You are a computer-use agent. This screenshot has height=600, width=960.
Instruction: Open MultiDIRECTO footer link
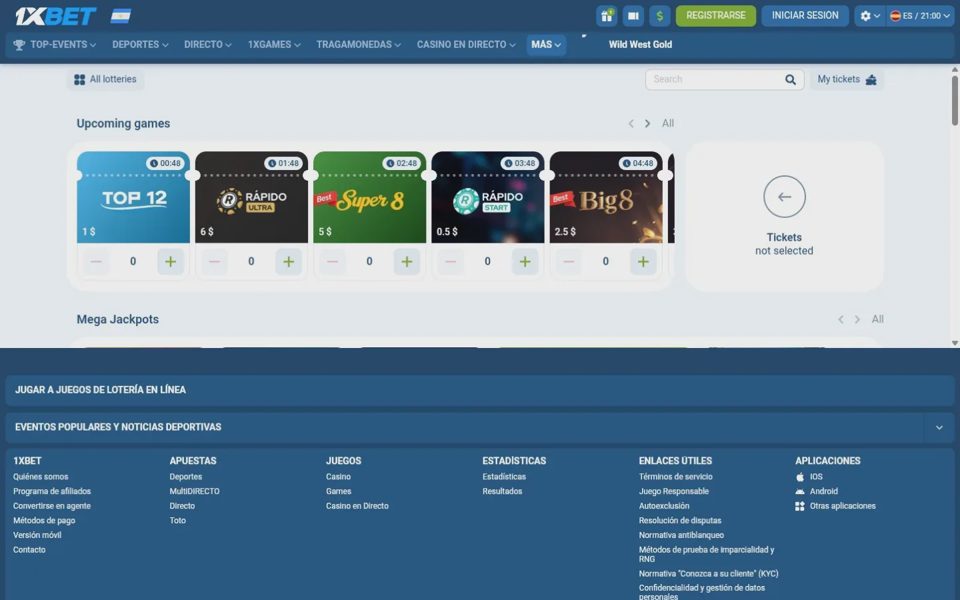pyautogui.click(x=194, y=492)
